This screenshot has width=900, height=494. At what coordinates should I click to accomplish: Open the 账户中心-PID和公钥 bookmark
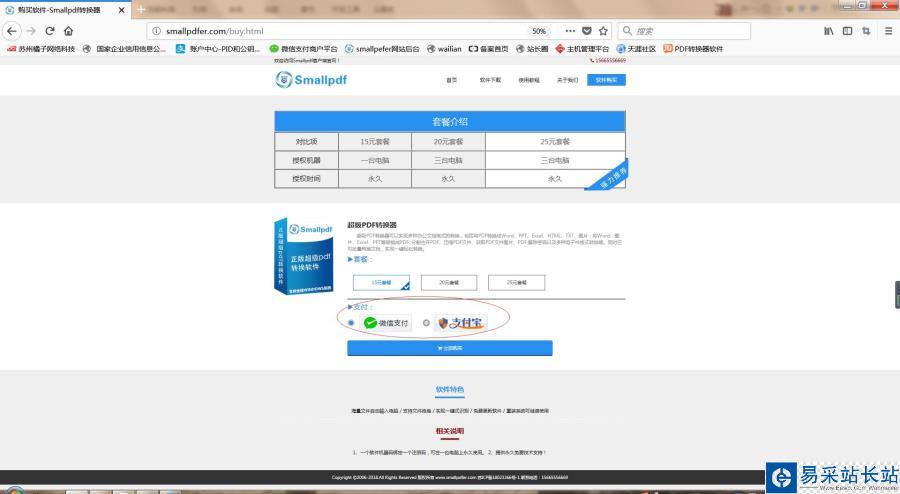click(218, 49)
